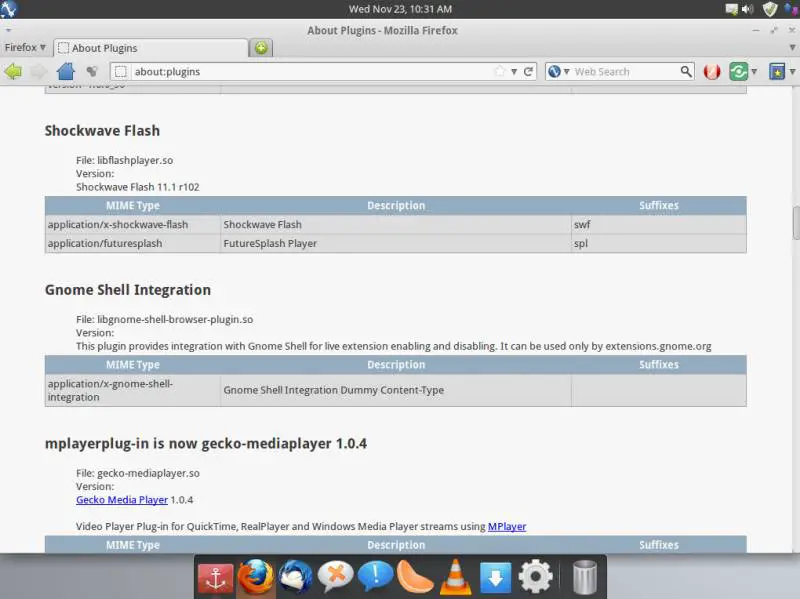Viewport: 800px width, 599px height.
Task: Click the Gnome Shell Integration heading
Action: pos(128,290)
